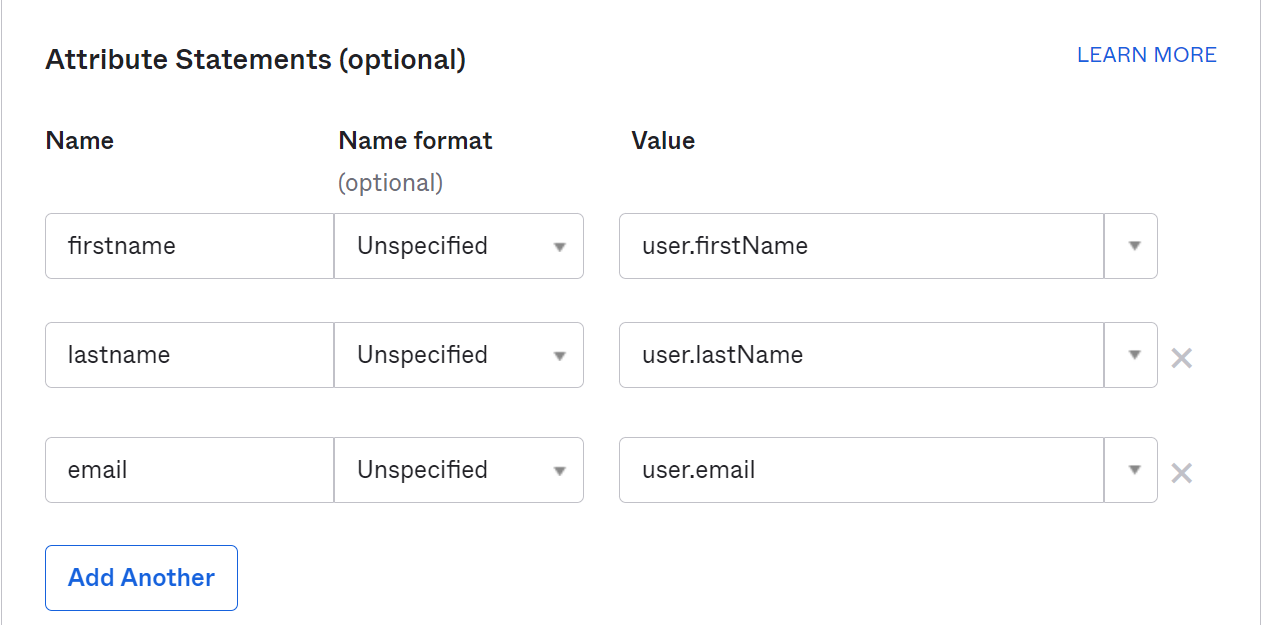Click the Name format column label
This screenshot has height=625, width=1263.
[x=415, y=141]
